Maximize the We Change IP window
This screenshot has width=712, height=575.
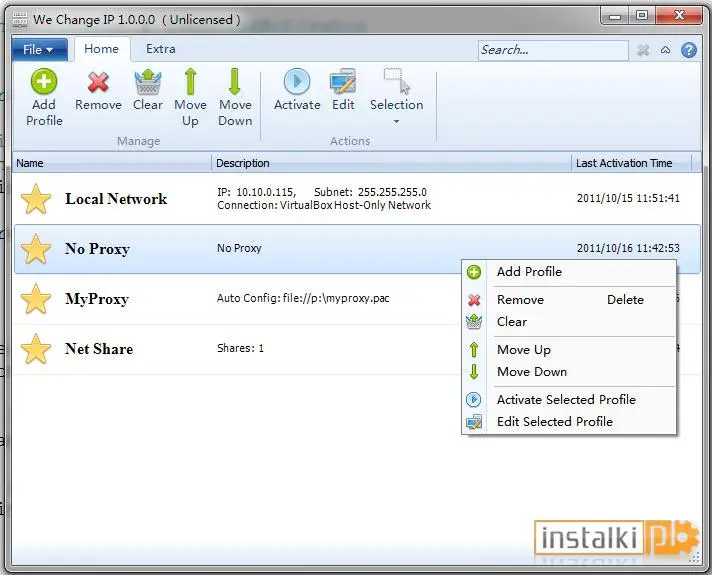coord(642,16)
